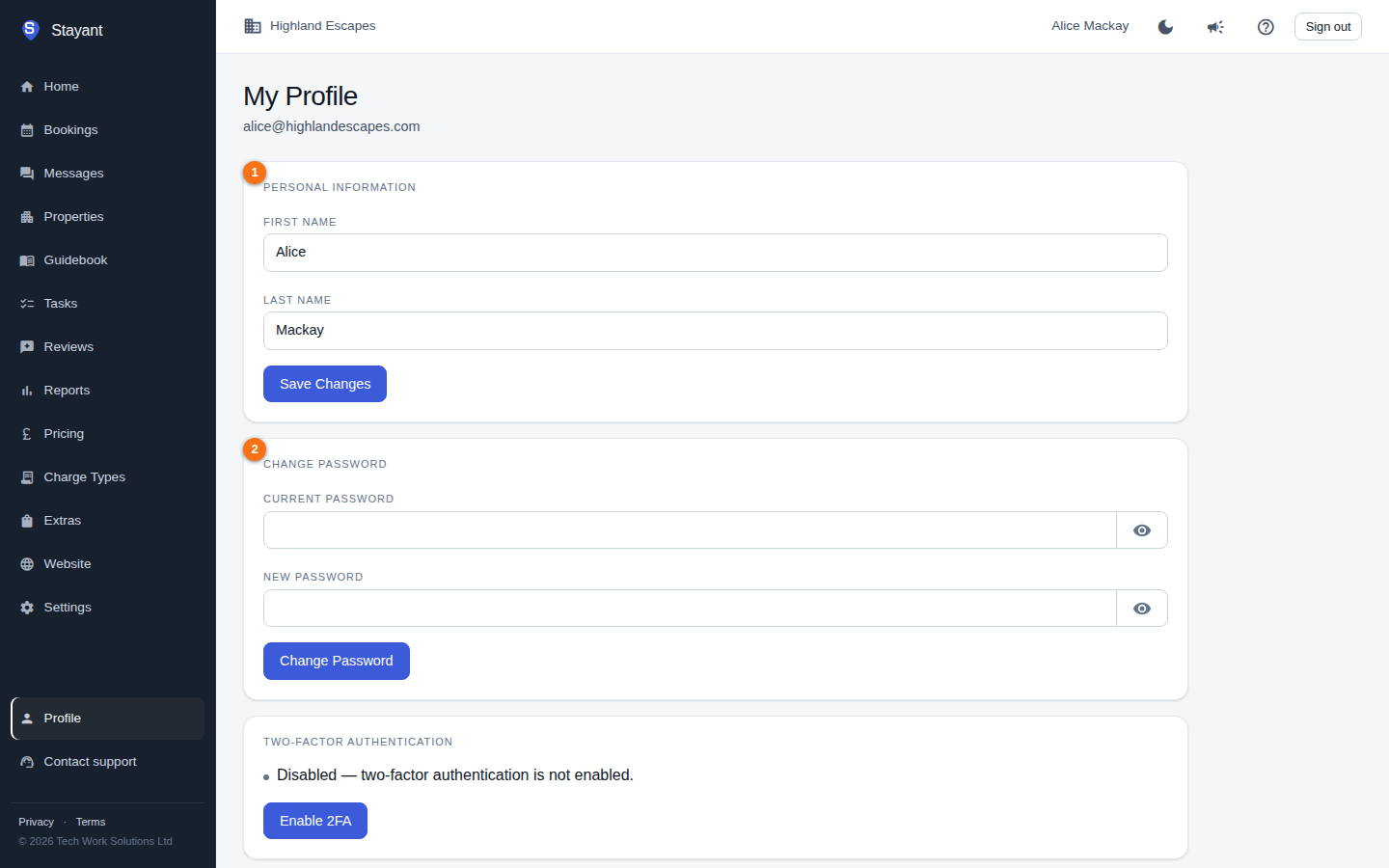
Task: Open Messages in the sidebar
Action: click(x=108, y=174)
